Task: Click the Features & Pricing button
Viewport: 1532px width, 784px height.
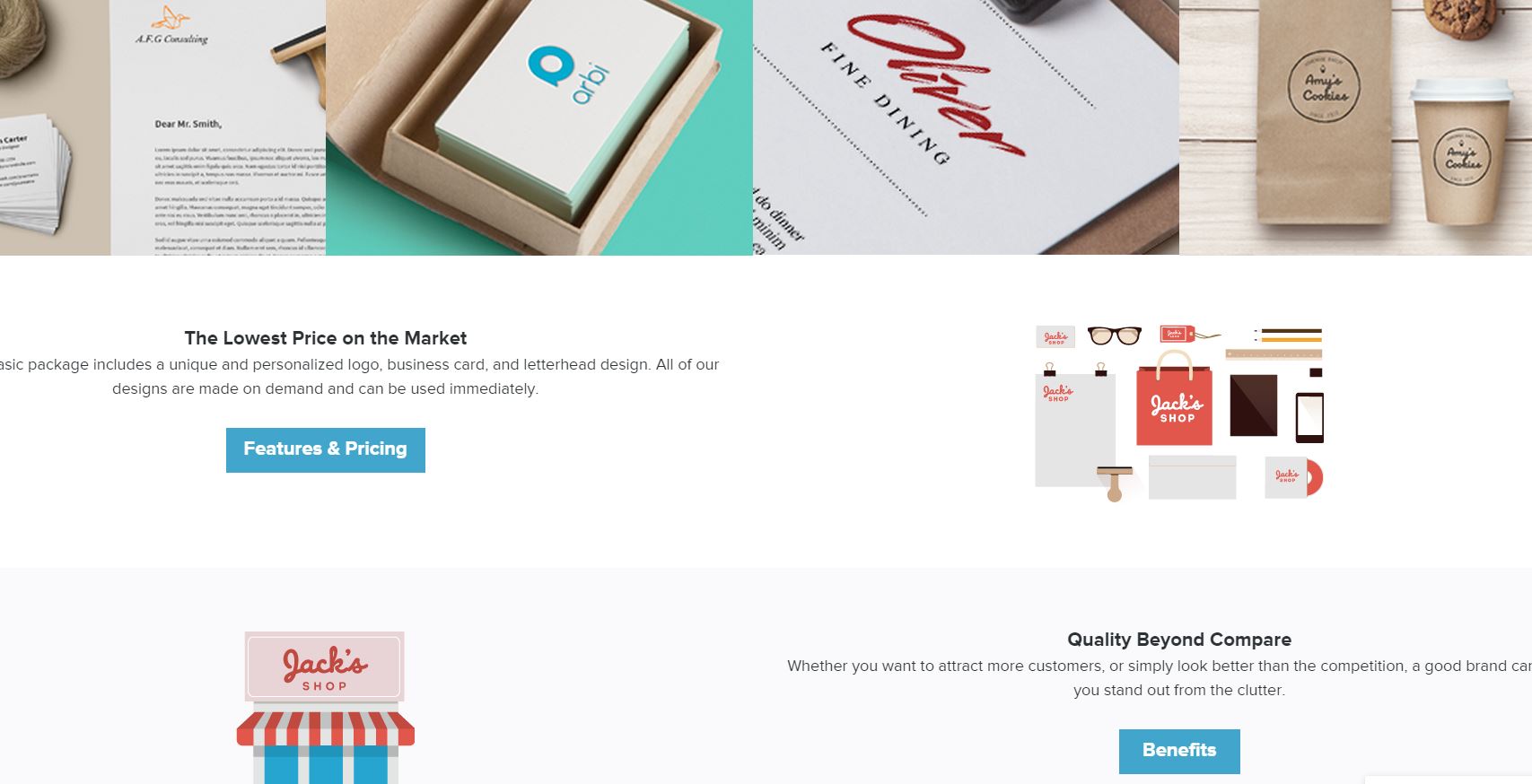Action: click(325, 449)
